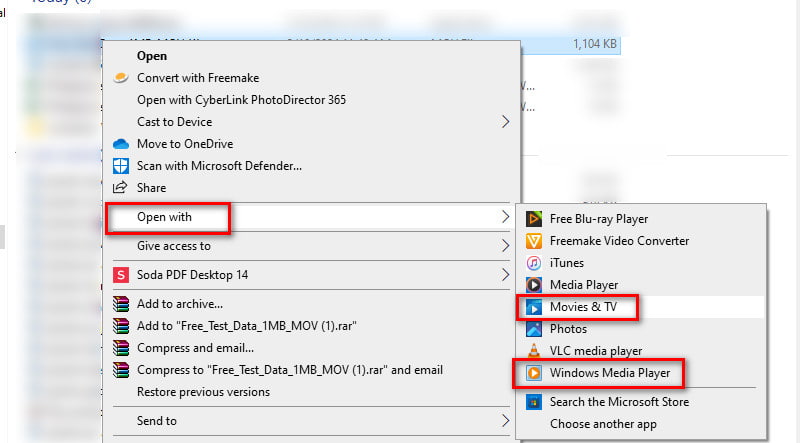Click the Freemake orange icon beside Convert
The image size is (800, 443).
point(121,78)
